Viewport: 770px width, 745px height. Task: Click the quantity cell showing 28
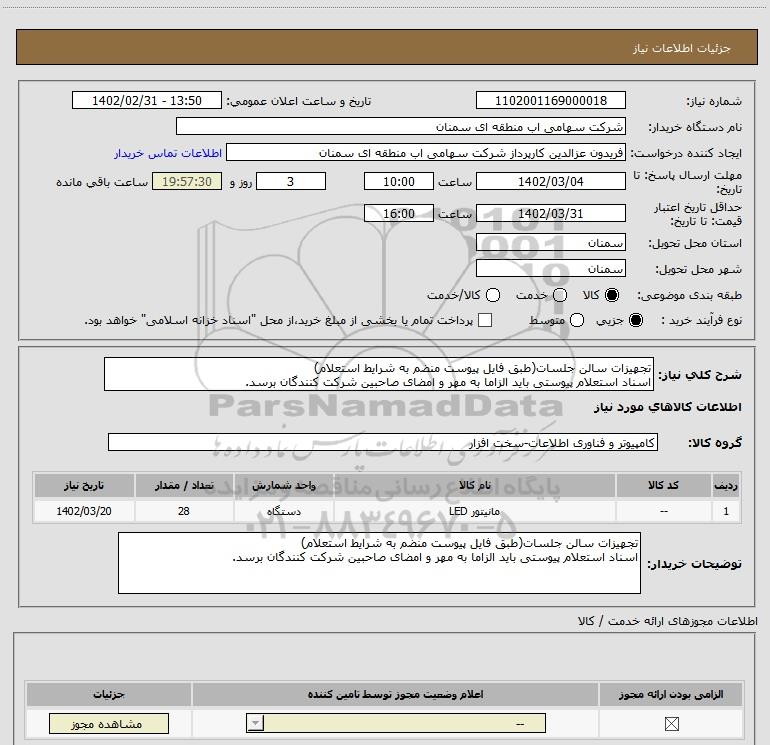click(x=184, y=511)
